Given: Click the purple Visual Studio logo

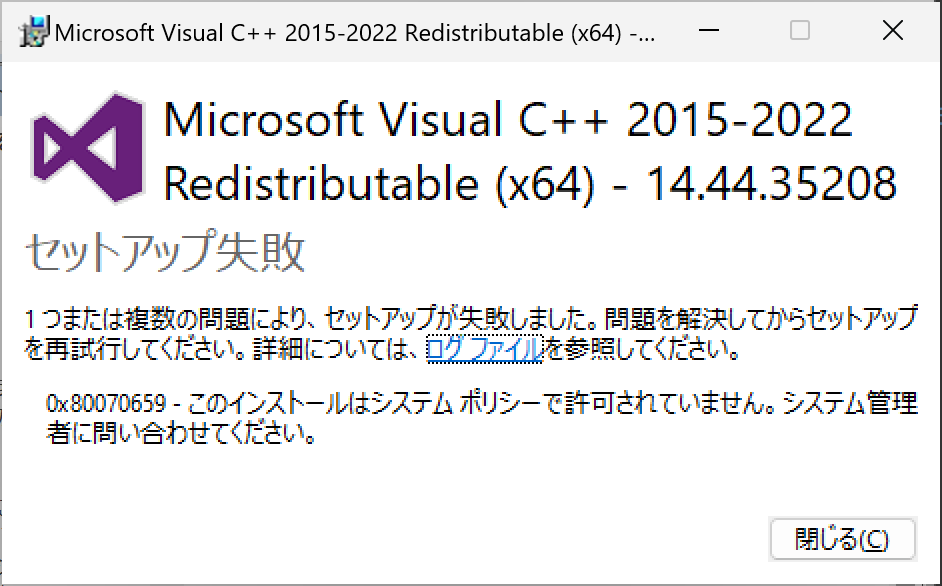Looking at the screenshot, I should [x=88, y=148].
